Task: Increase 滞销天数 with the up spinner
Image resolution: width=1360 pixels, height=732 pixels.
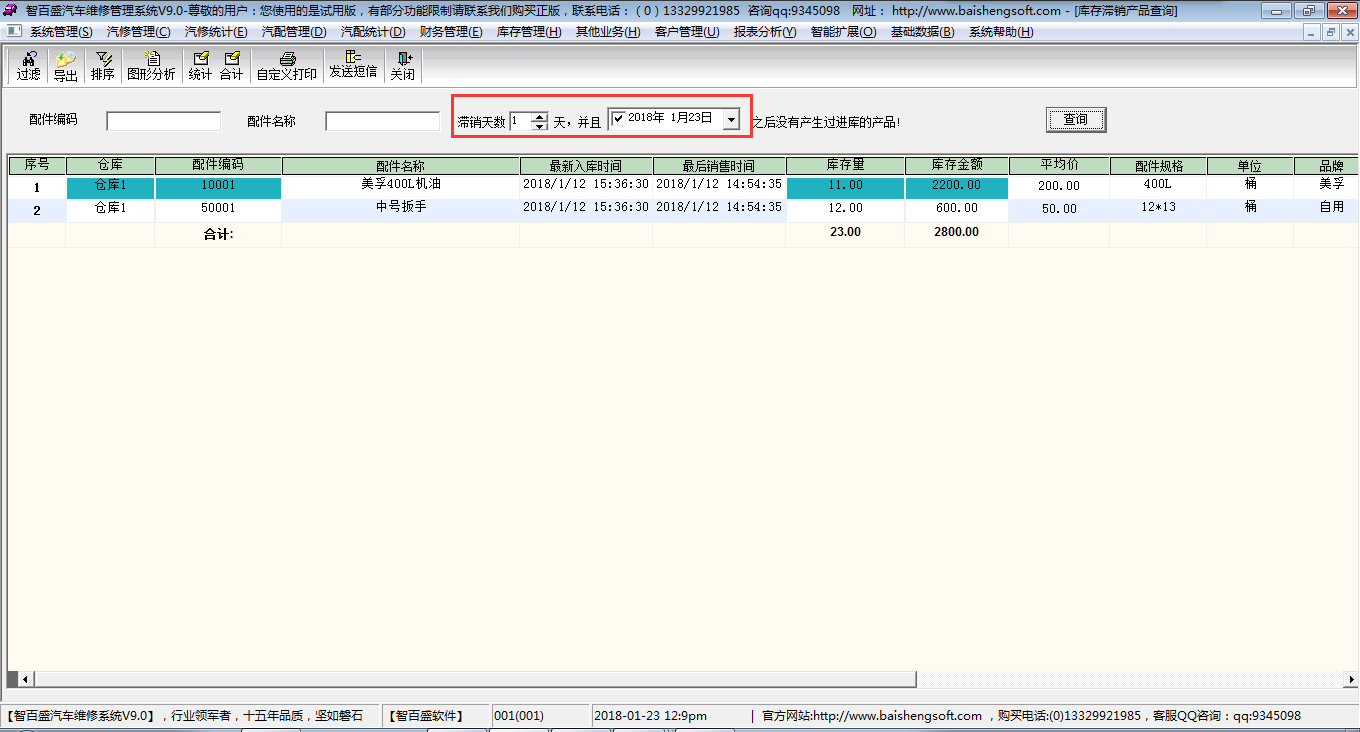Action: coord(540,116)
